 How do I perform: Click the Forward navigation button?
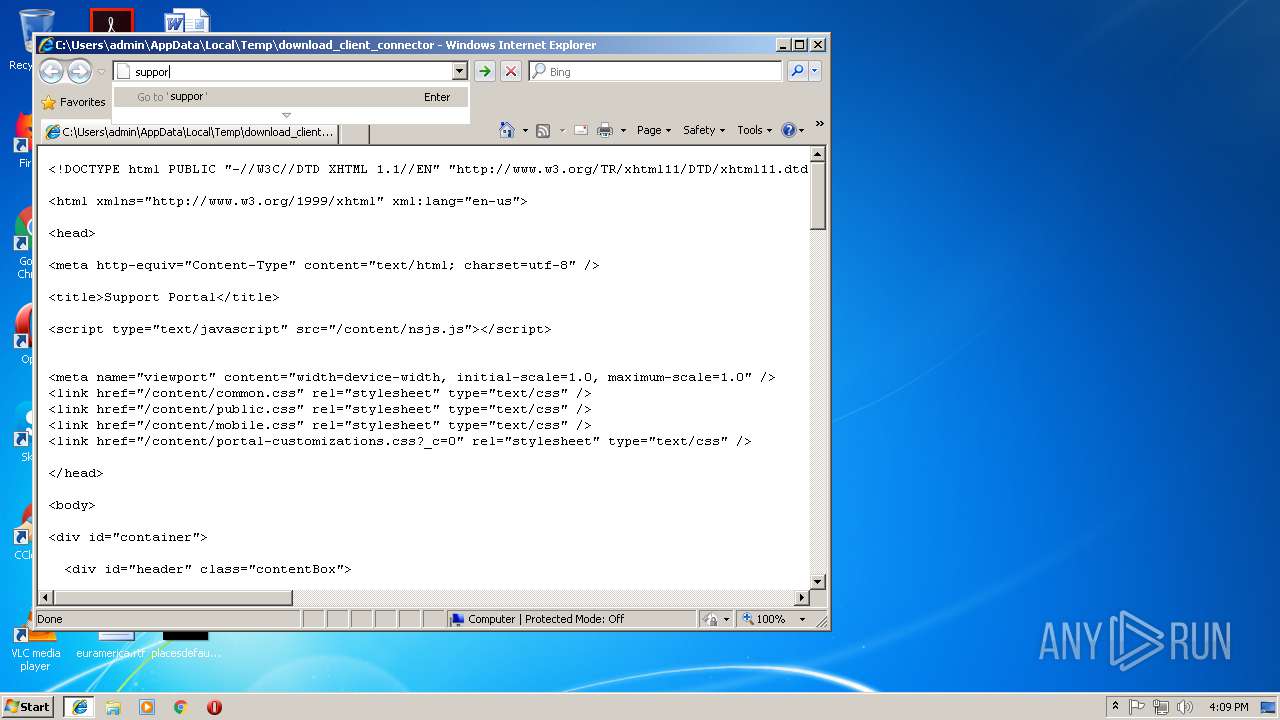point(79,71)
